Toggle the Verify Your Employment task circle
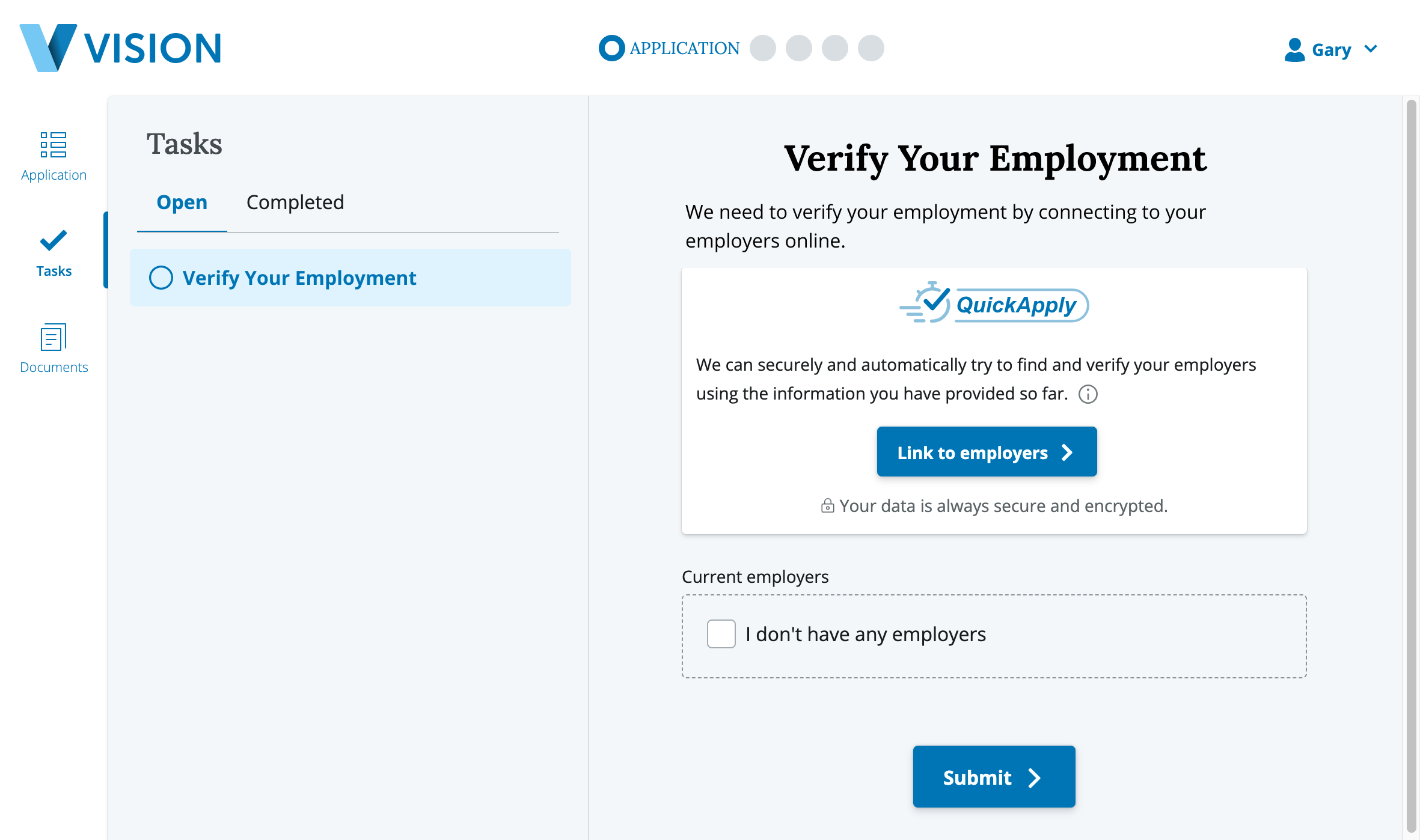Screen dimensions: 1420x840 [x=161, y=278]
